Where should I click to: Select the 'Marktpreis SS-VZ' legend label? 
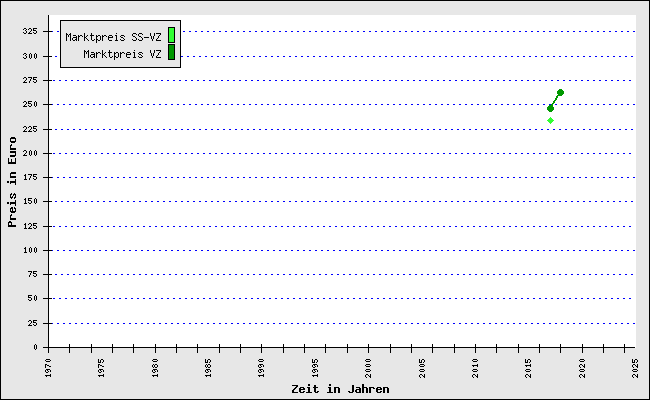pos(113,37)
